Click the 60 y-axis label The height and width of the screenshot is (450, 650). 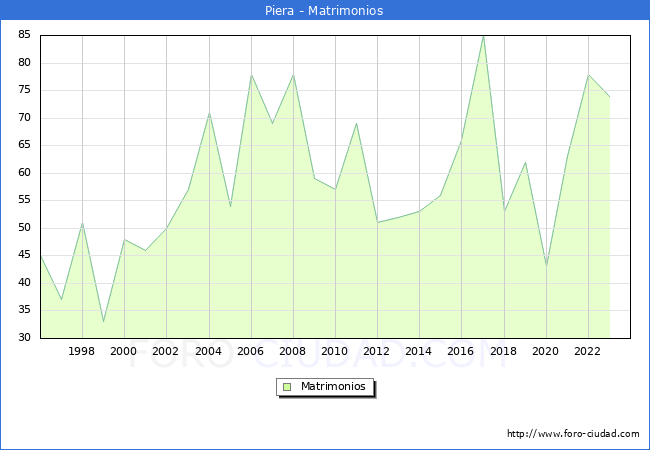(24, 173)
